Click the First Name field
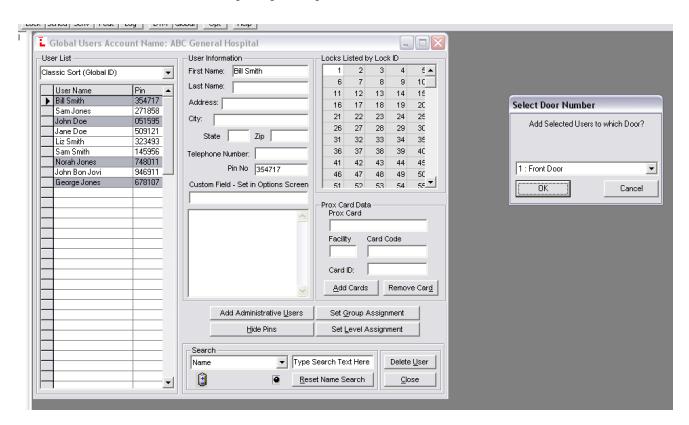Viewport: 689px width, 425px height. coord(270,71)
